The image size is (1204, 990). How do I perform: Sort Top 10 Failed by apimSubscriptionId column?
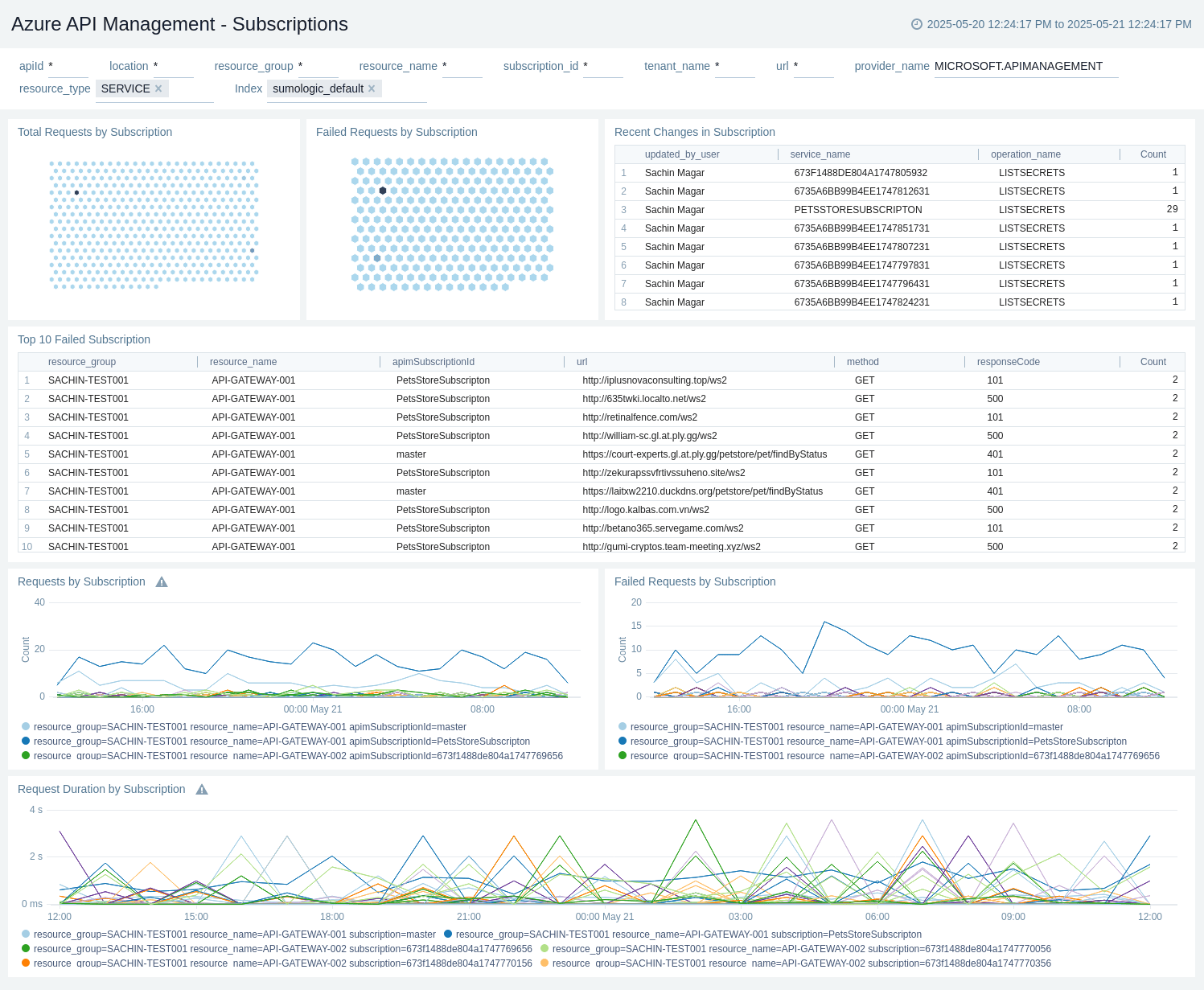pyautogui.click(x=434, y=362)
